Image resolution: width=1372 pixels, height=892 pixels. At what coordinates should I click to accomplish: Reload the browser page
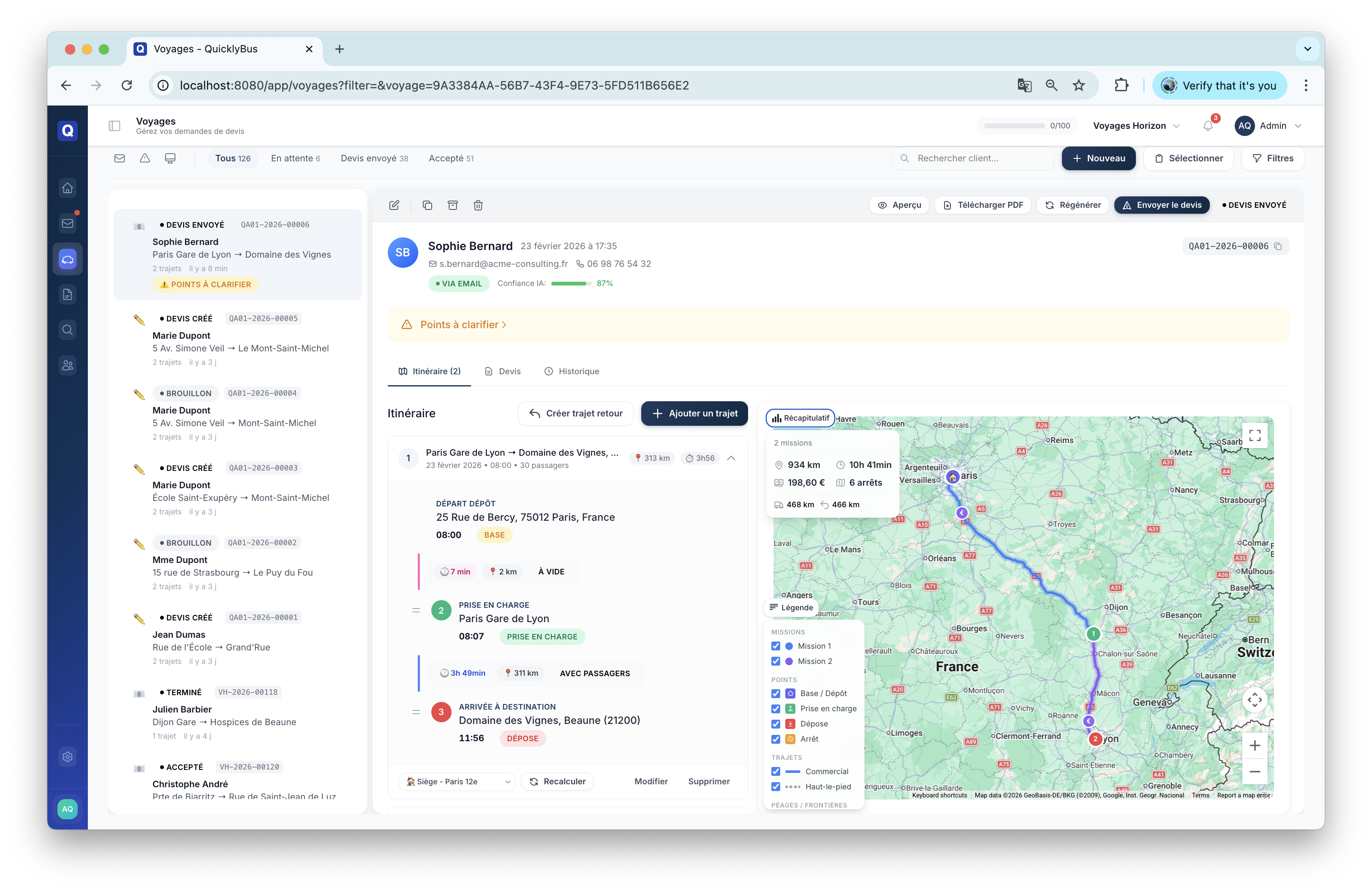[127, 85]
